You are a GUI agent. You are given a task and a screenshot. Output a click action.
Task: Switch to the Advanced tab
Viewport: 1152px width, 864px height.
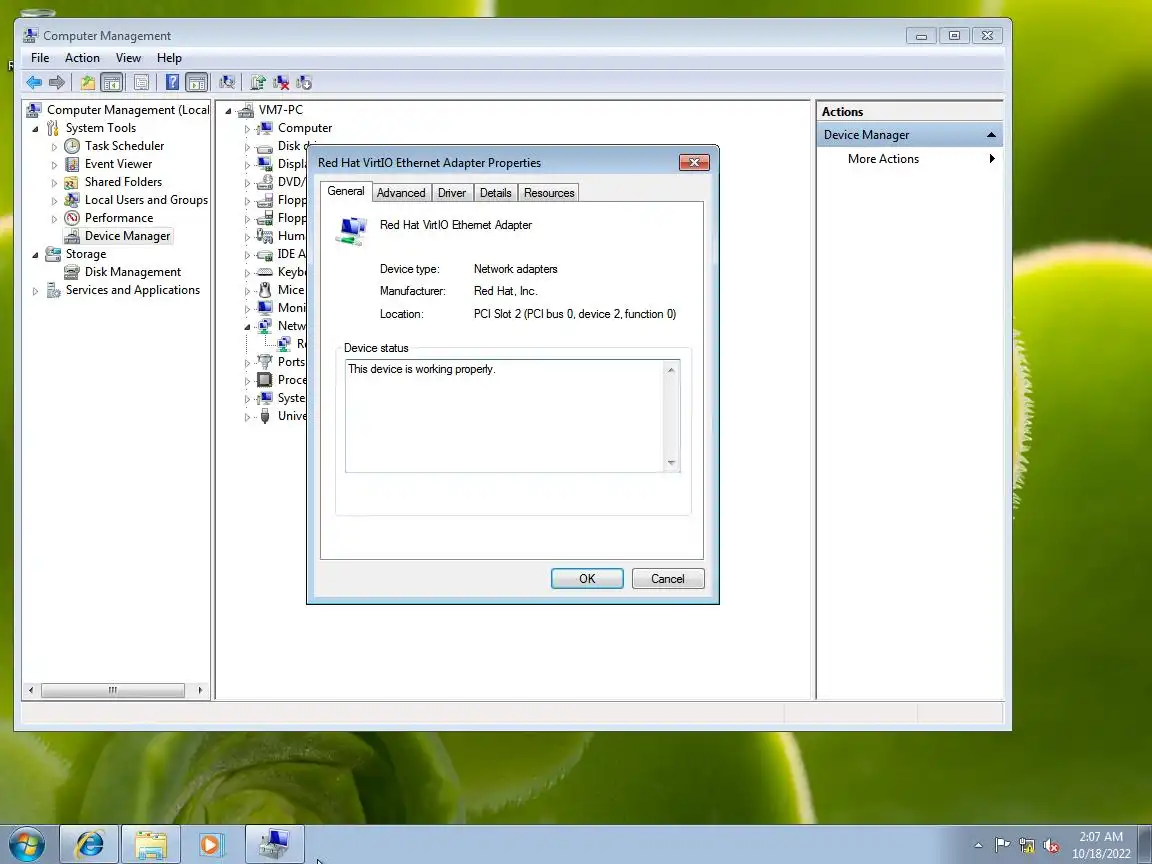click(x=400, y=192)
